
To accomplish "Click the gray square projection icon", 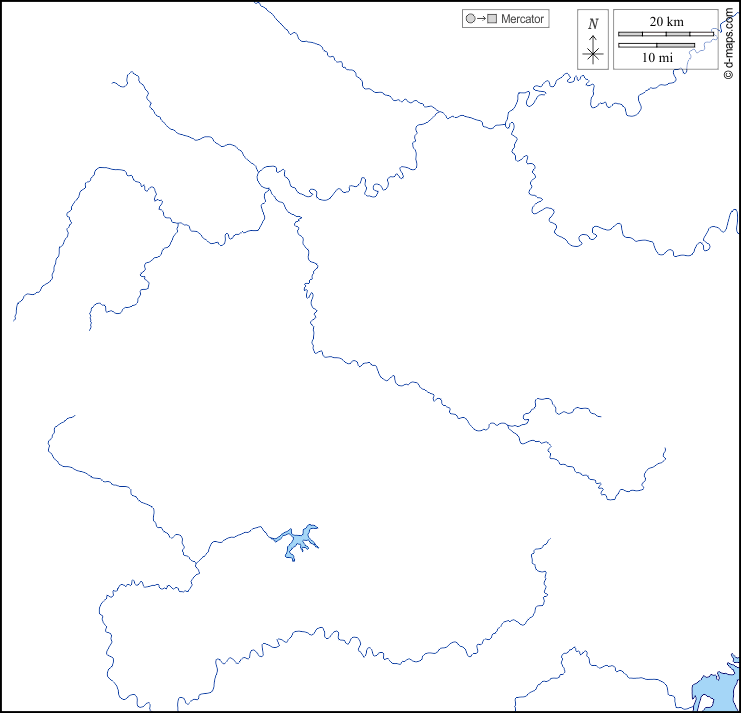I will [x=491, y=19].
